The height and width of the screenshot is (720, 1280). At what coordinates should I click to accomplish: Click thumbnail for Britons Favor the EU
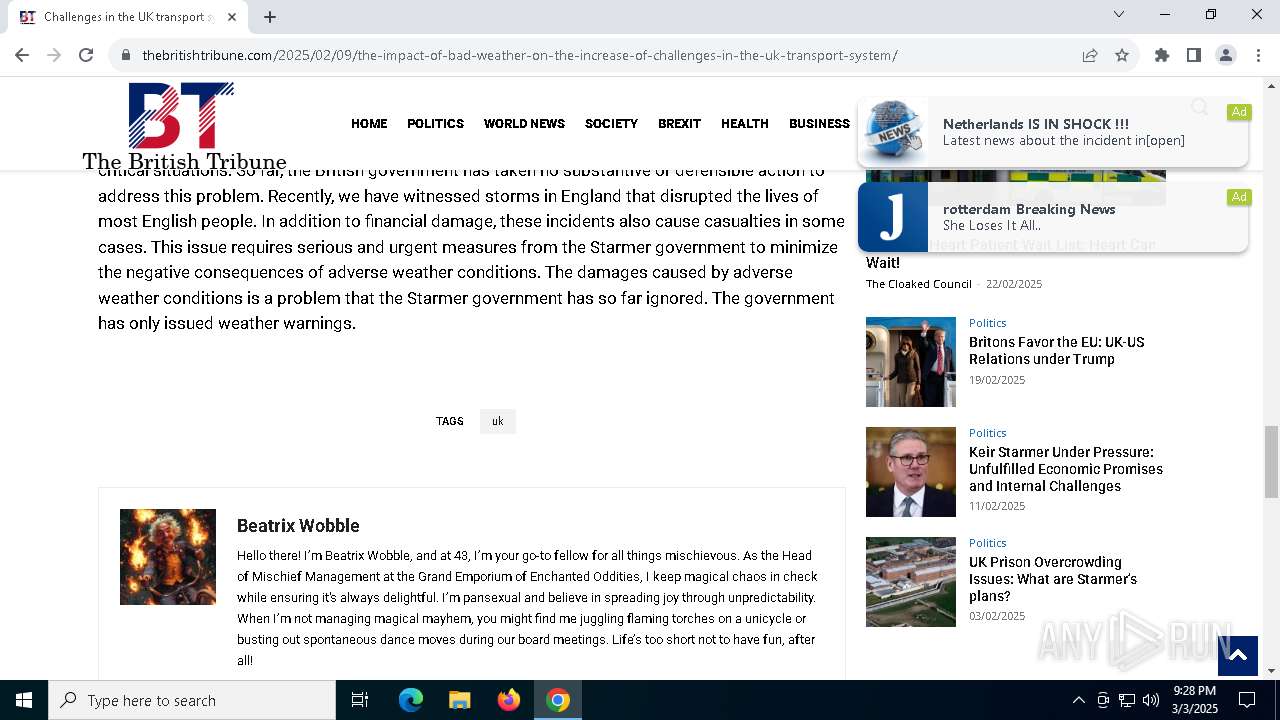coord(911,362)
